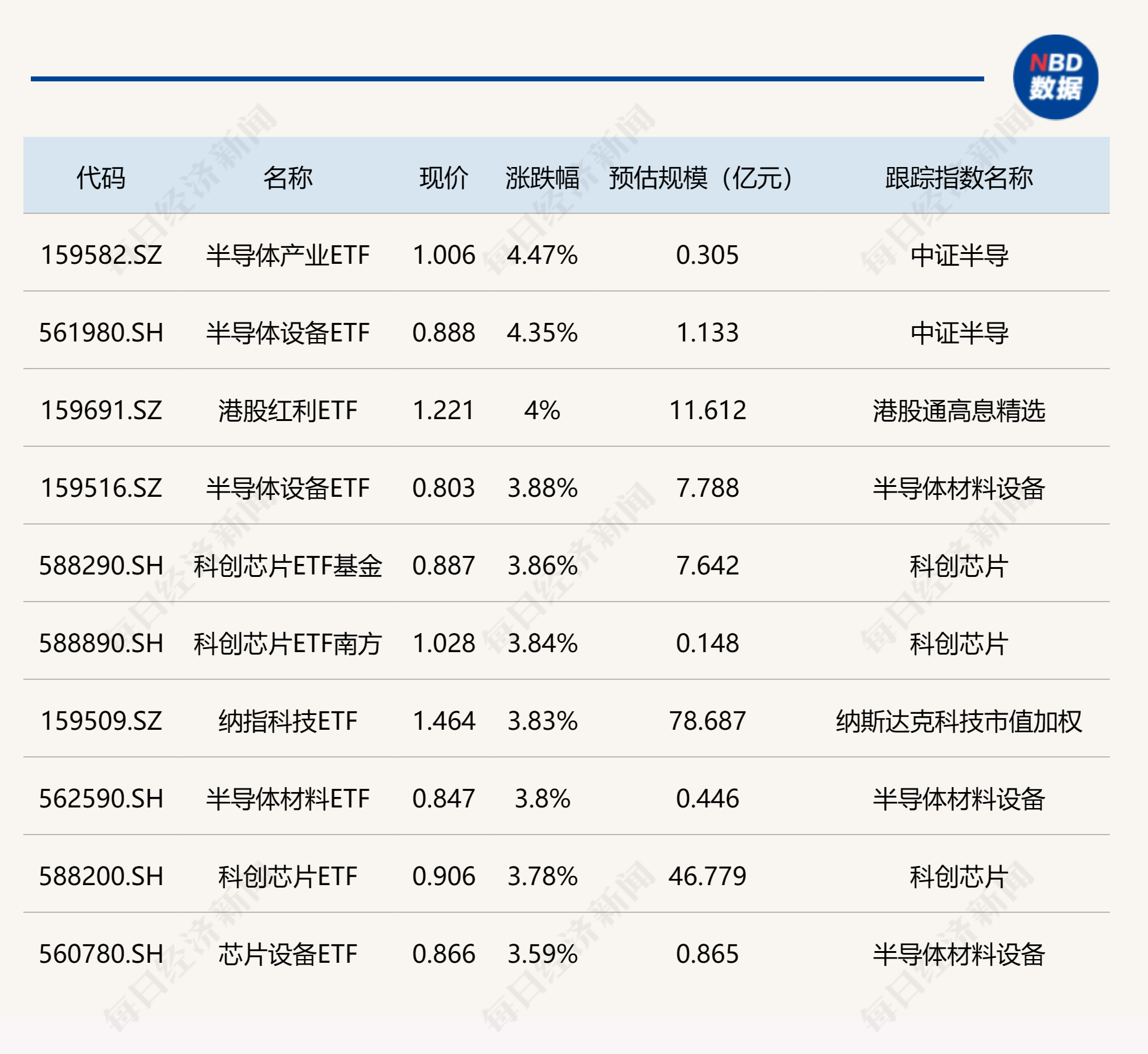Click estimated size 0.865
1148x1054 pixels.
click(707, 954)
